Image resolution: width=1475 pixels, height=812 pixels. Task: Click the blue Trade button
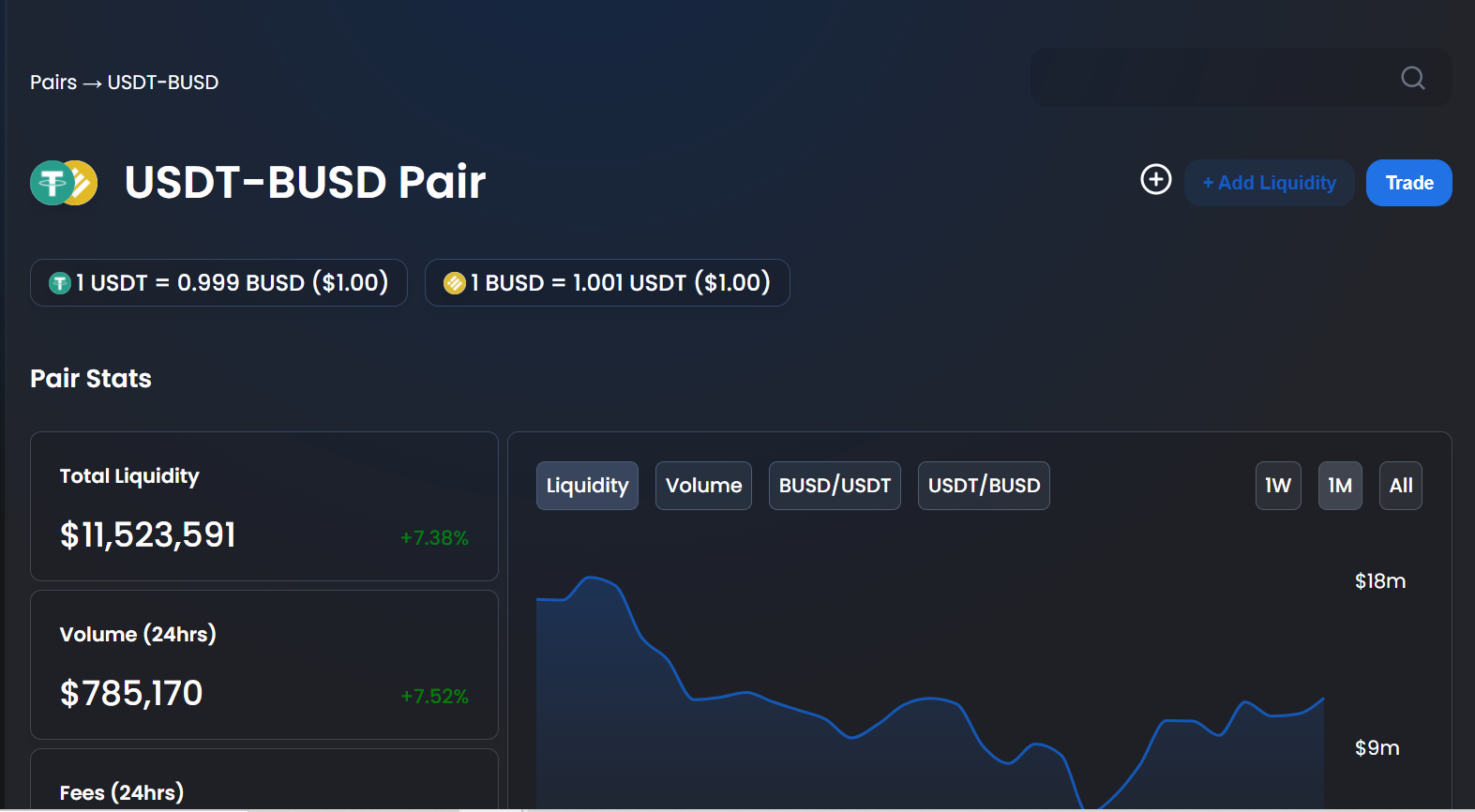[1409, 183]
